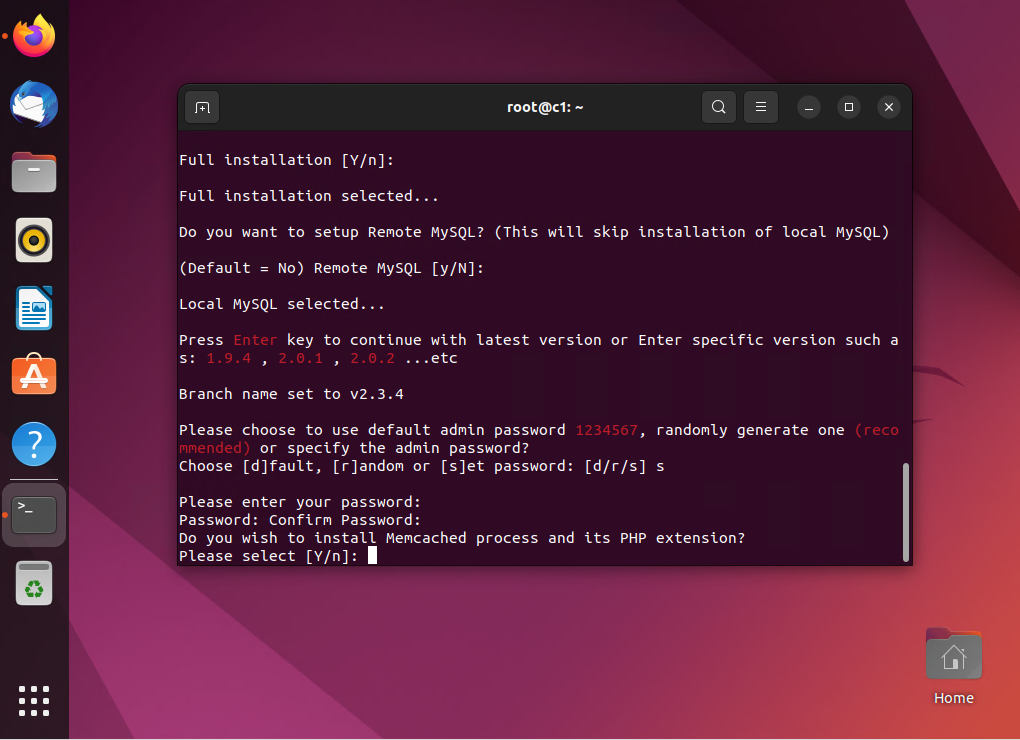Open a new terminal tab
Image resolution: width=1020 pixels, height=740 pixels.
(x=202, y=107)
